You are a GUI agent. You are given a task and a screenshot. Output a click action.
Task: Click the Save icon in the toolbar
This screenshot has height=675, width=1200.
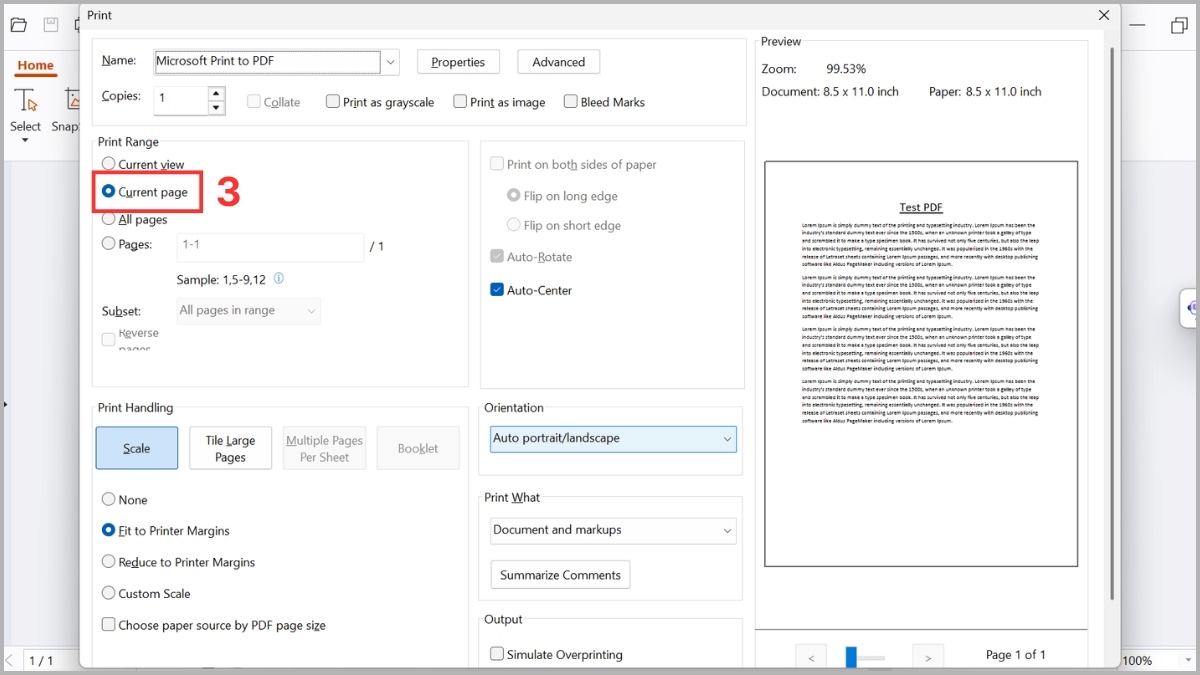(50, 24)
